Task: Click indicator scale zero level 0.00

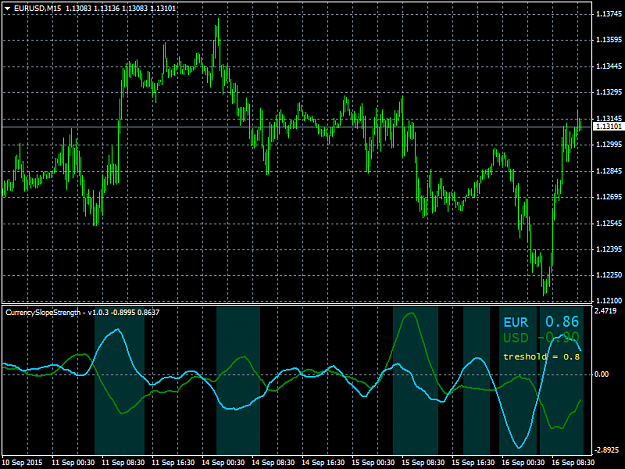Action: 602,374
